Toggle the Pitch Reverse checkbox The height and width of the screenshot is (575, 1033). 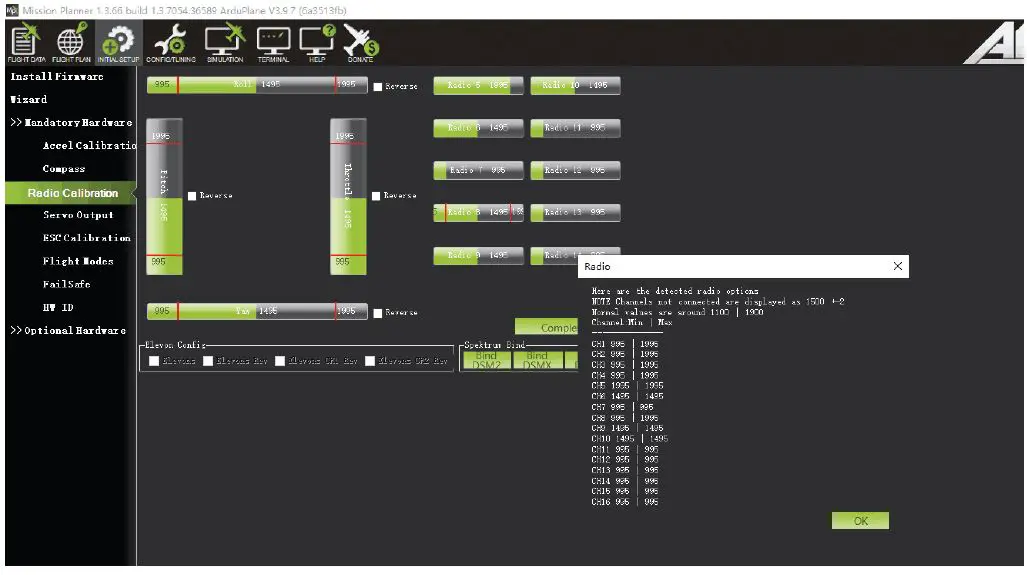pos(192,196)
